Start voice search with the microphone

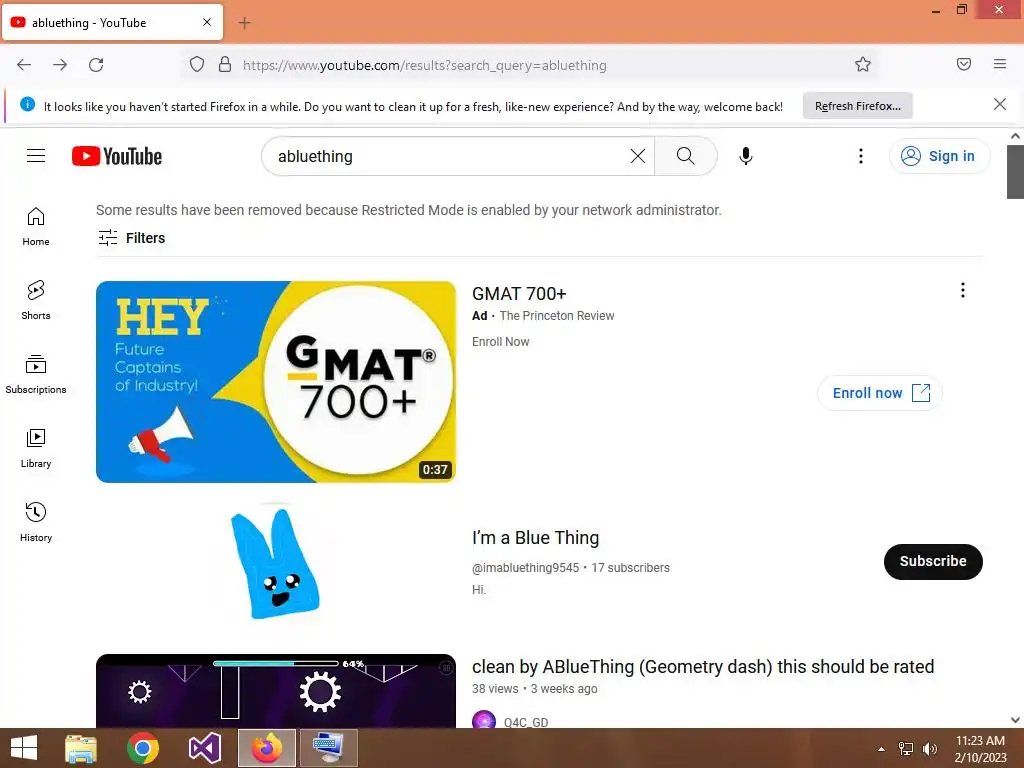pos(745,155)
